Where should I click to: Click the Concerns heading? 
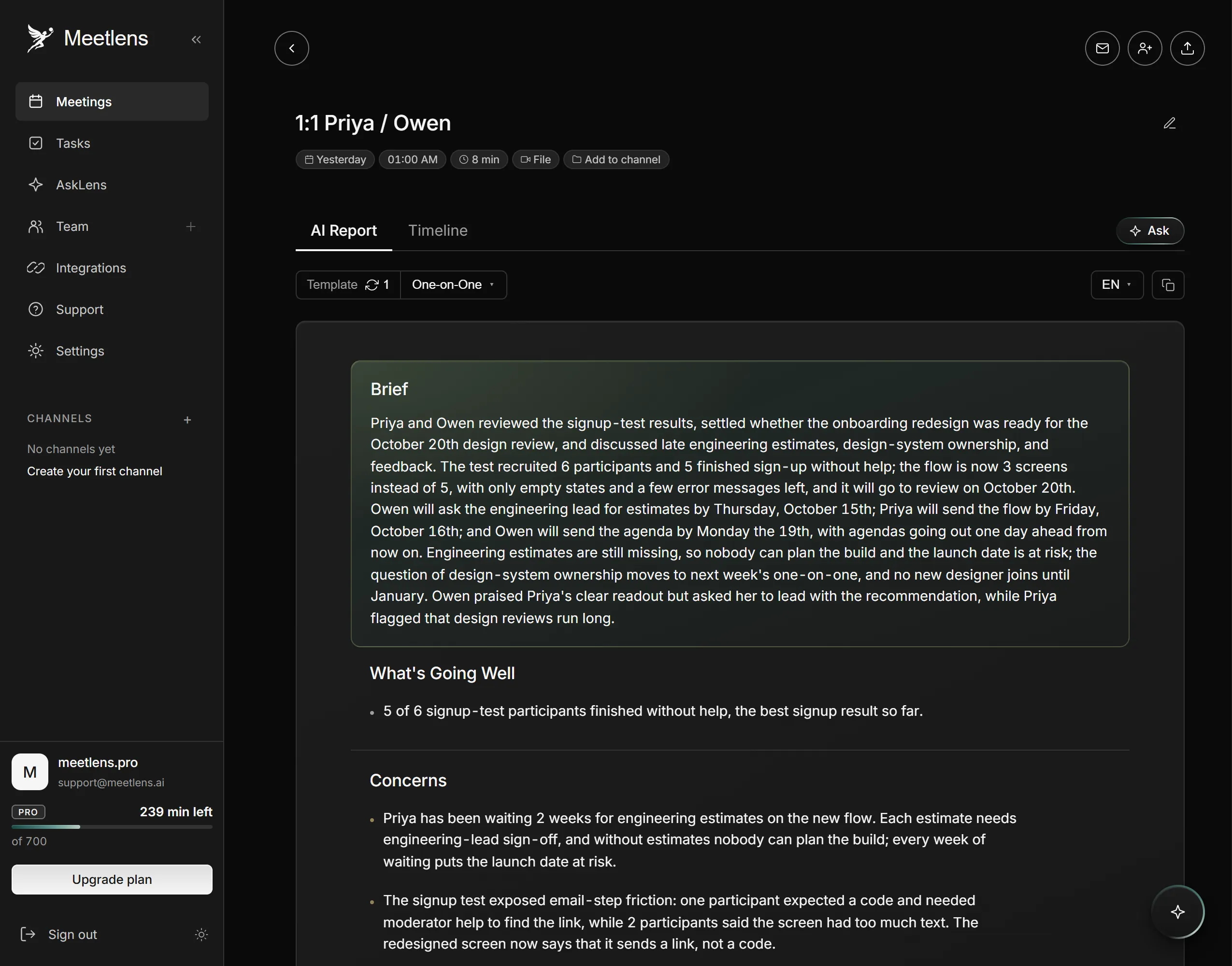[x=408, y=781]
